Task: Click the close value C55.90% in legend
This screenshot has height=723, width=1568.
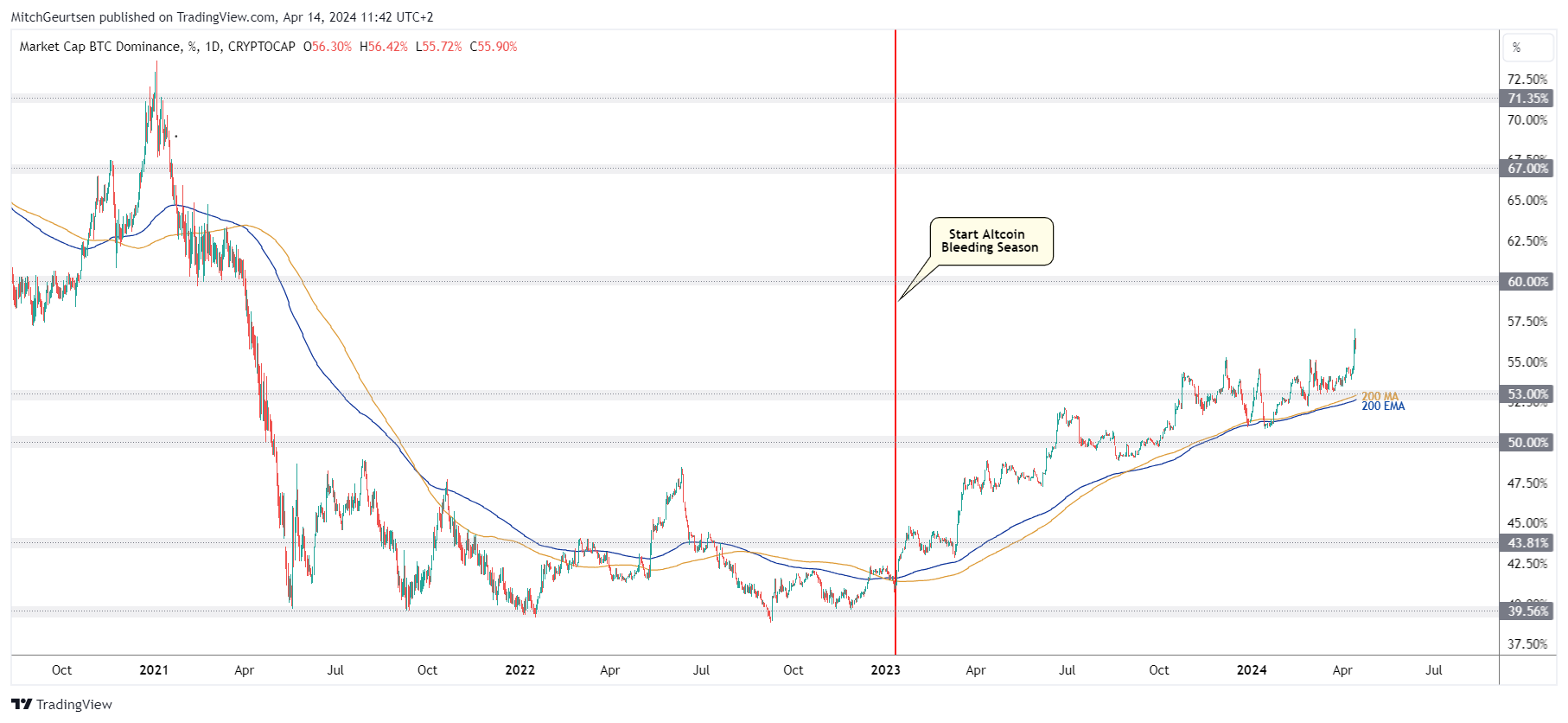Action: click(x=493, y=47)
